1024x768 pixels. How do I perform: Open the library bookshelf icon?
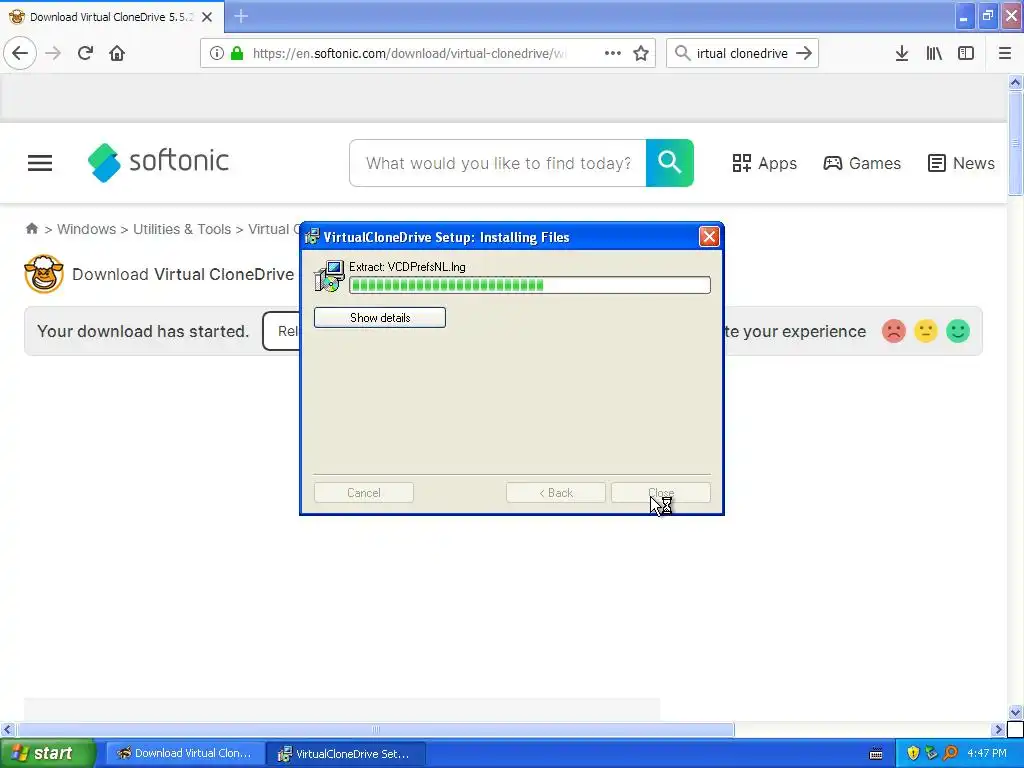coord(934,53)
